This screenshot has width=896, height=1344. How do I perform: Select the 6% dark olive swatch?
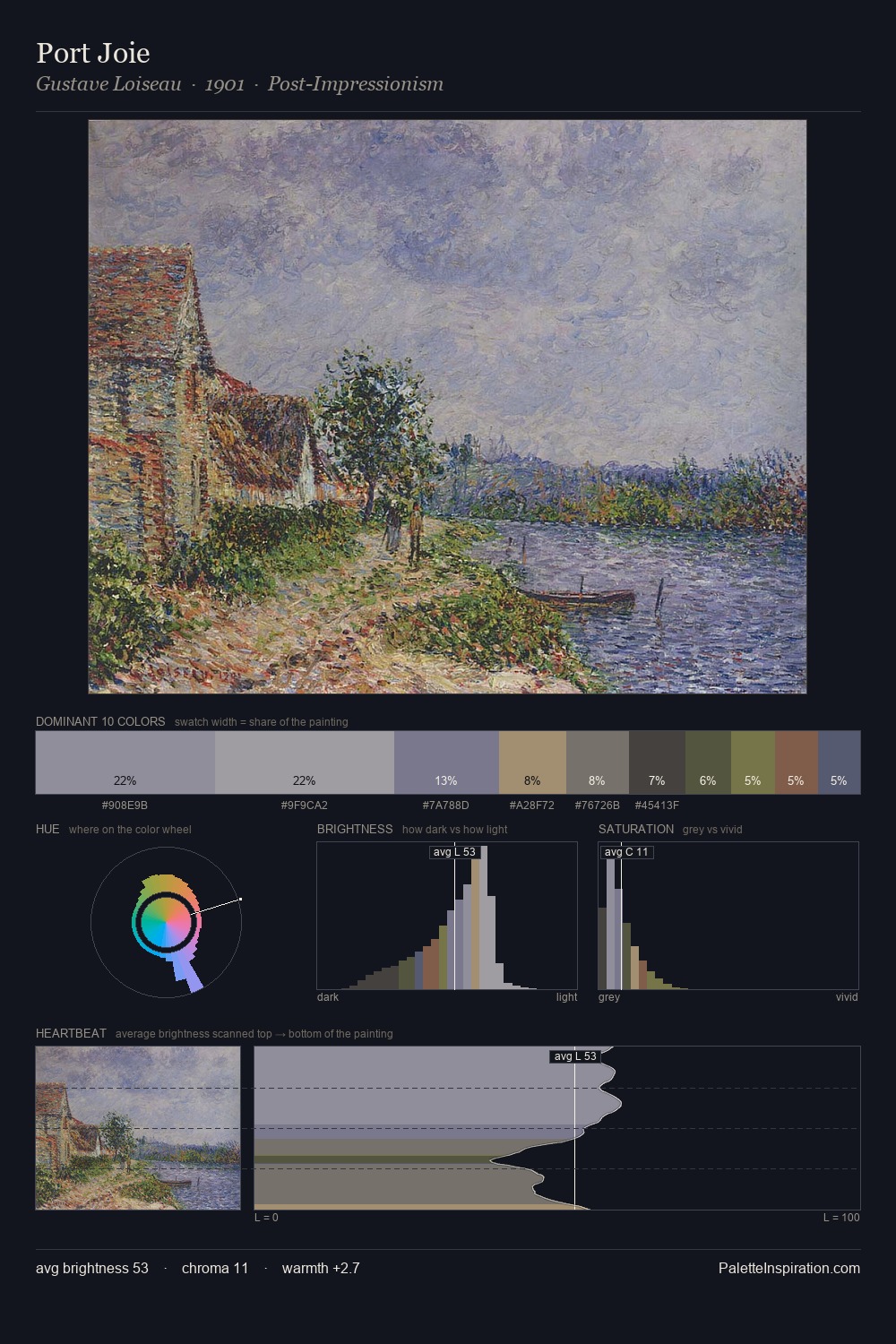(708, 762)
